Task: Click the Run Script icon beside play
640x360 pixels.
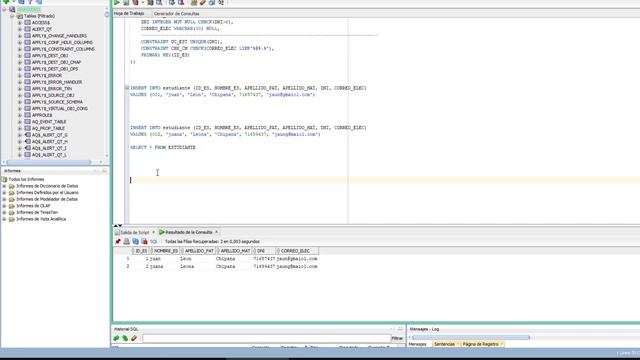Action: click(126, 2)
